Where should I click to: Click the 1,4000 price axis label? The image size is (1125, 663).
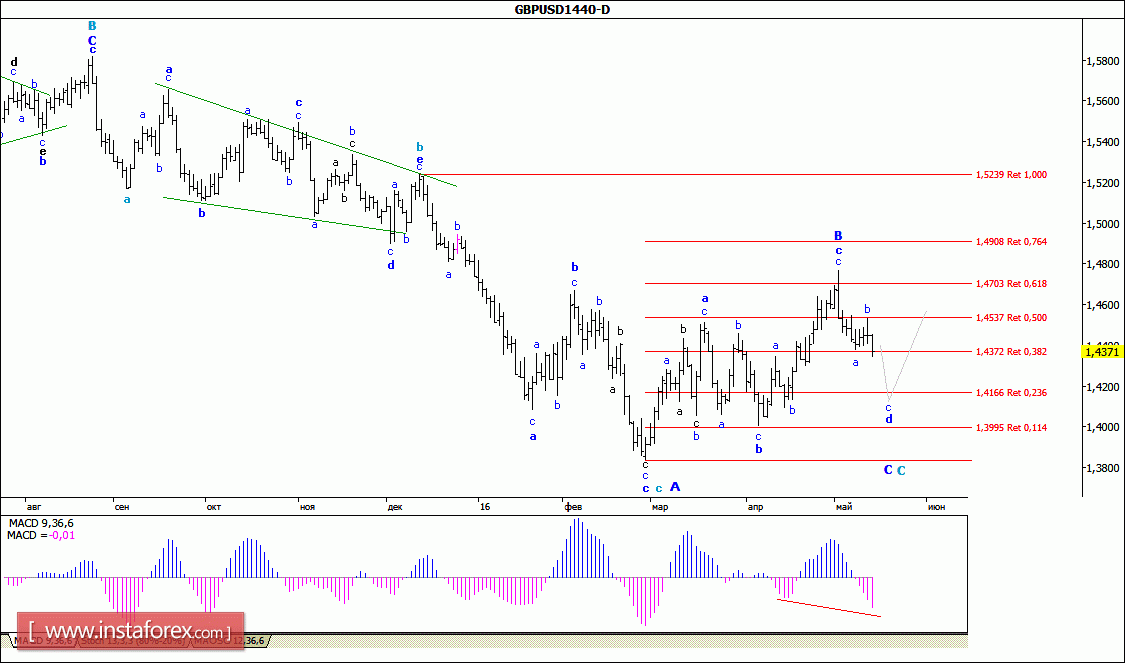point(1105,427)
